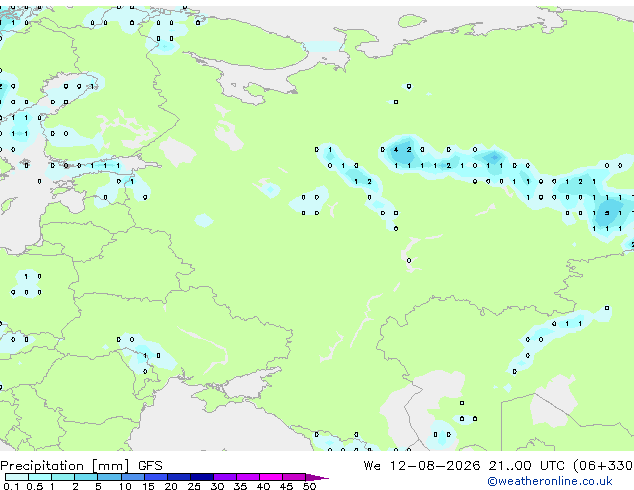
Task: Select the 40–45 mm magenta legend swatch
Action: pos(271,477)
